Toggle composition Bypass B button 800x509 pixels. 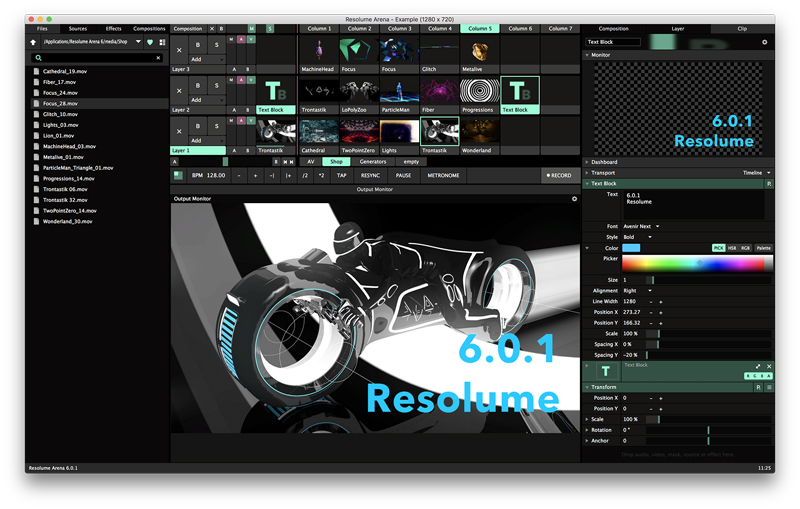221,29
